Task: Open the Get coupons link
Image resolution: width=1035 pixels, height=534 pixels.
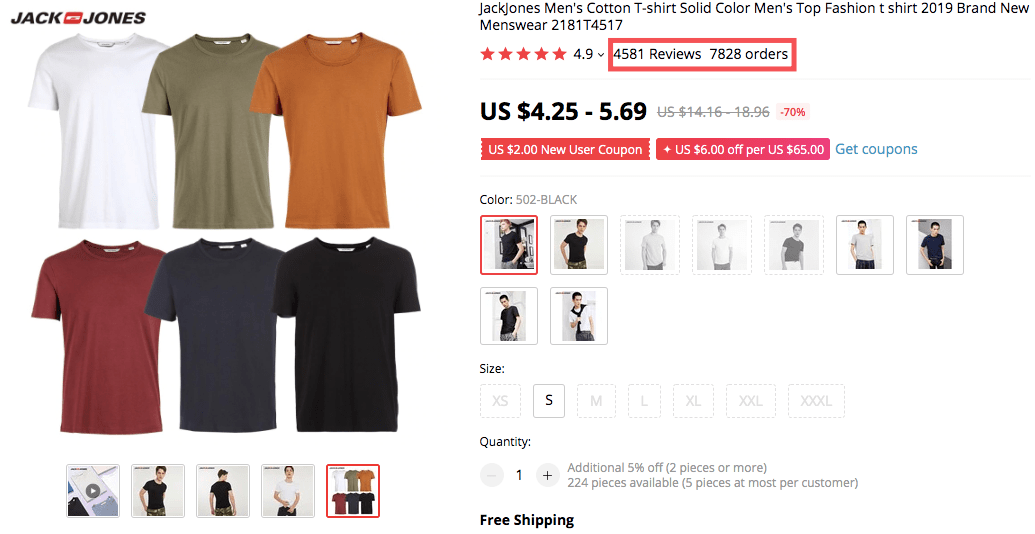Action: pyautogui.click(x=876, y=149)
